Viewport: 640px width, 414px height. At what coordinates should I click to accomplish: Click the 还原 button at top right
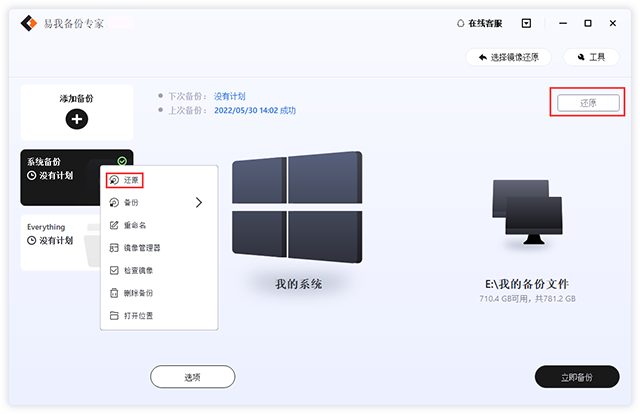tap(588, 103)
